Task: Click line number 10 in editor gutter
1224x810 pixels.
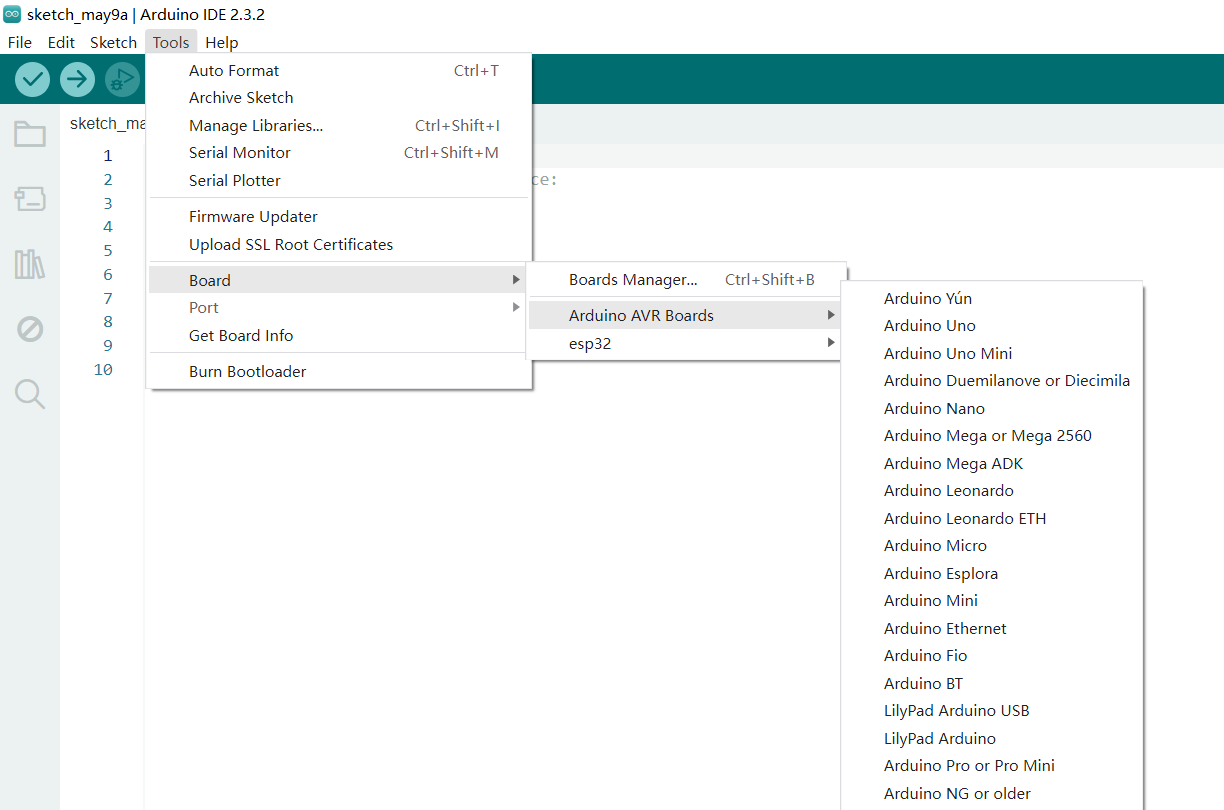Action: coord(103,370)
